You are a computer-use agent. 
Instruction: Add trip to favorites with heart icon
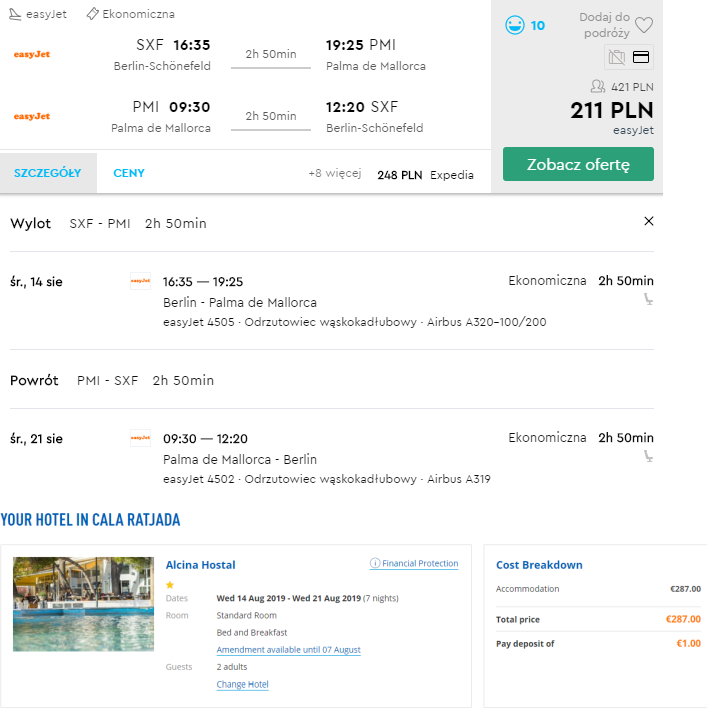tap(644, 25)
